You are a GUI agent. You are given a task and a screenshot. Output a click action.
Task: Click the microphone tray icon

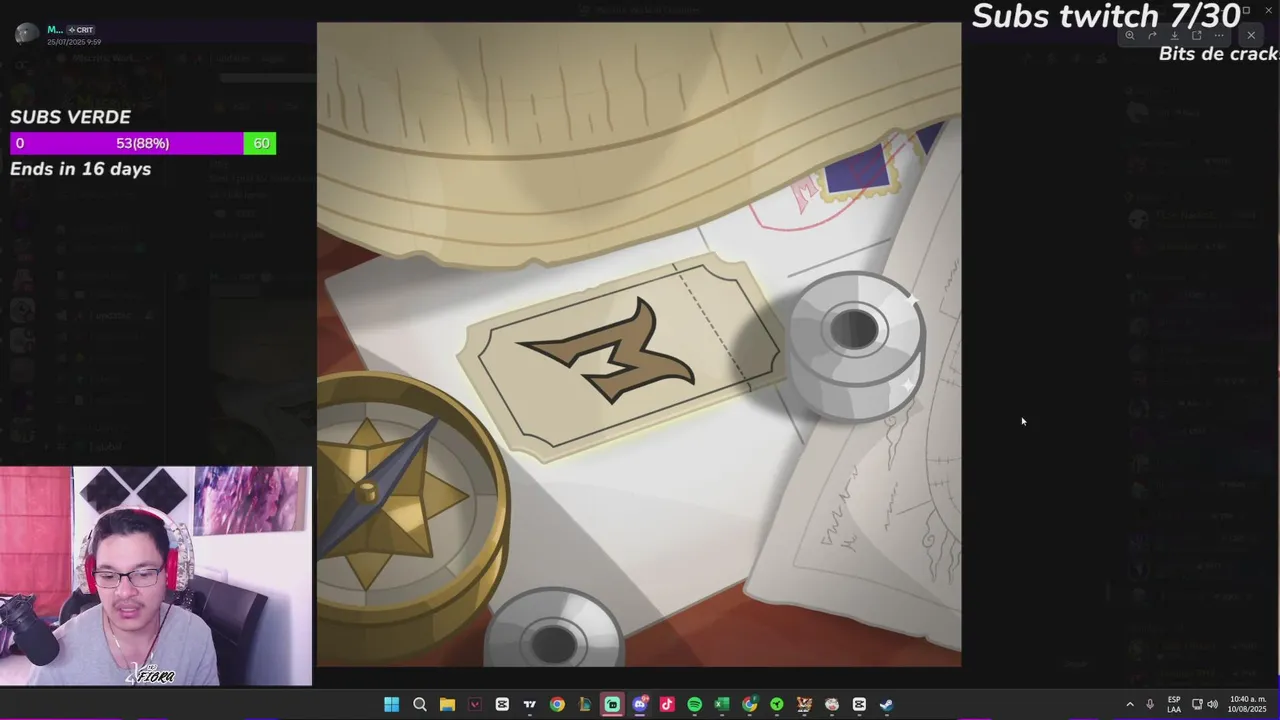pyautogui.click(x=1150, y=705)
